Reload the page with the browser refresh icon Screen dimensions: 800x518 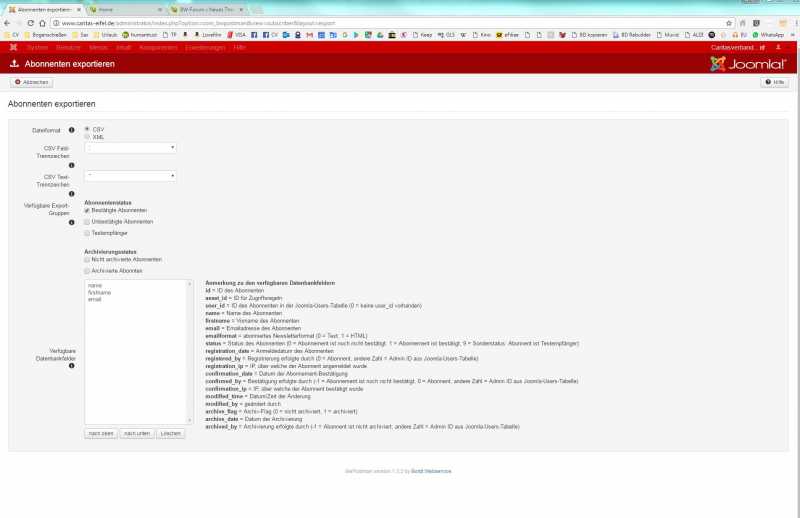tap(32, 22)
